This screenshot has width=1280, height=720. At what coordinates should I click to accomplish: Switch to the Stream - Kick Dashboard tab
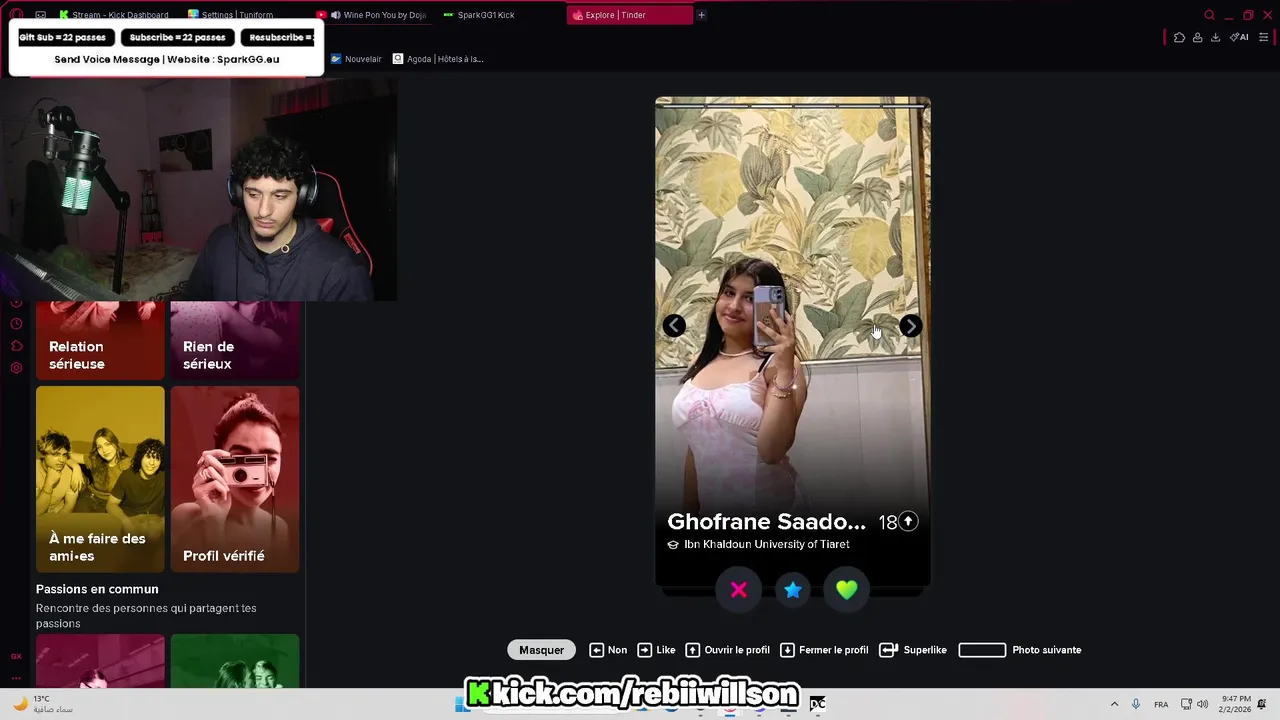point(114,15)
